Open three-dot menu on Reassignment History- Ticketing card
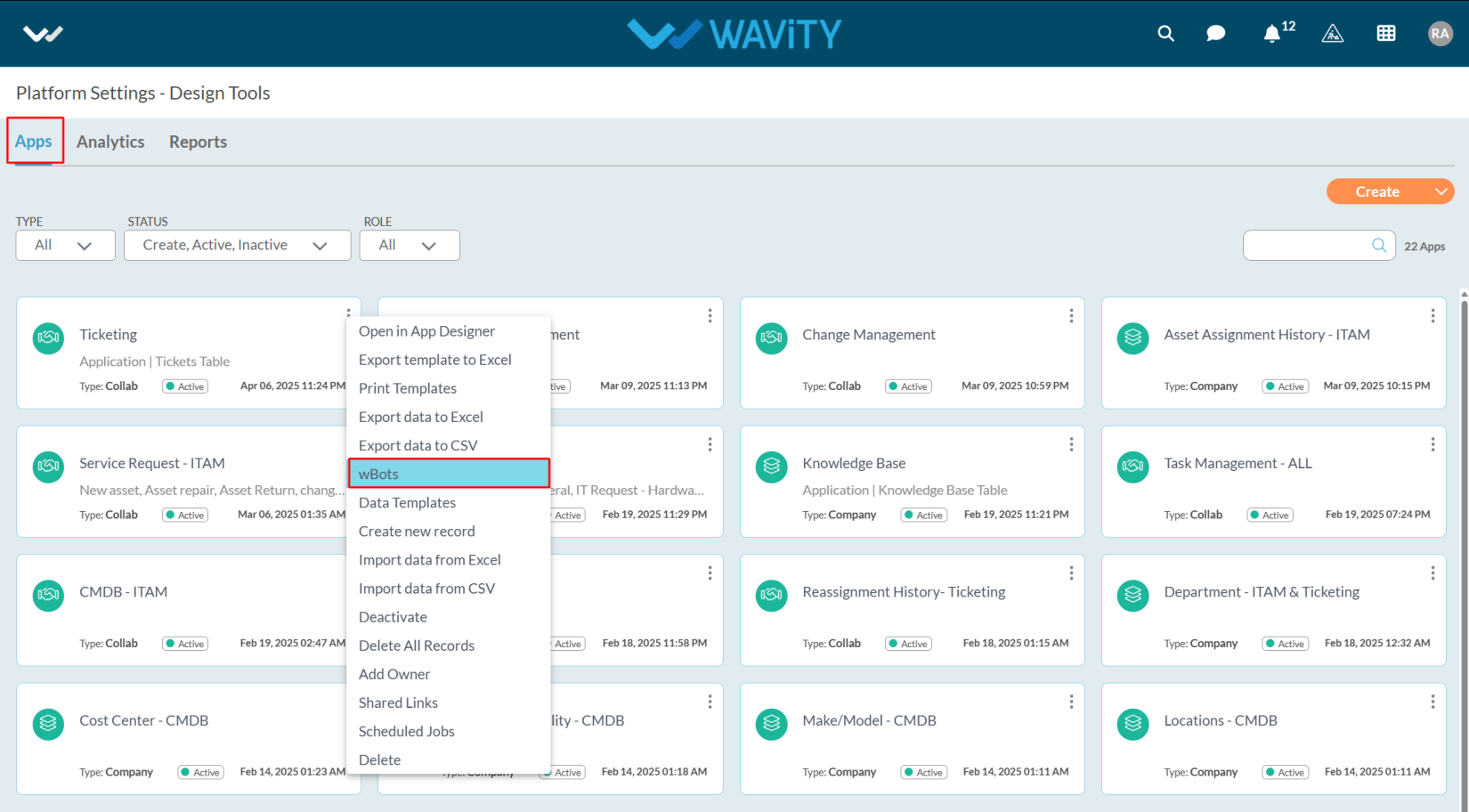This screenshot has height=812, width=1469. pyautogui.click(x=1071, y=573)
